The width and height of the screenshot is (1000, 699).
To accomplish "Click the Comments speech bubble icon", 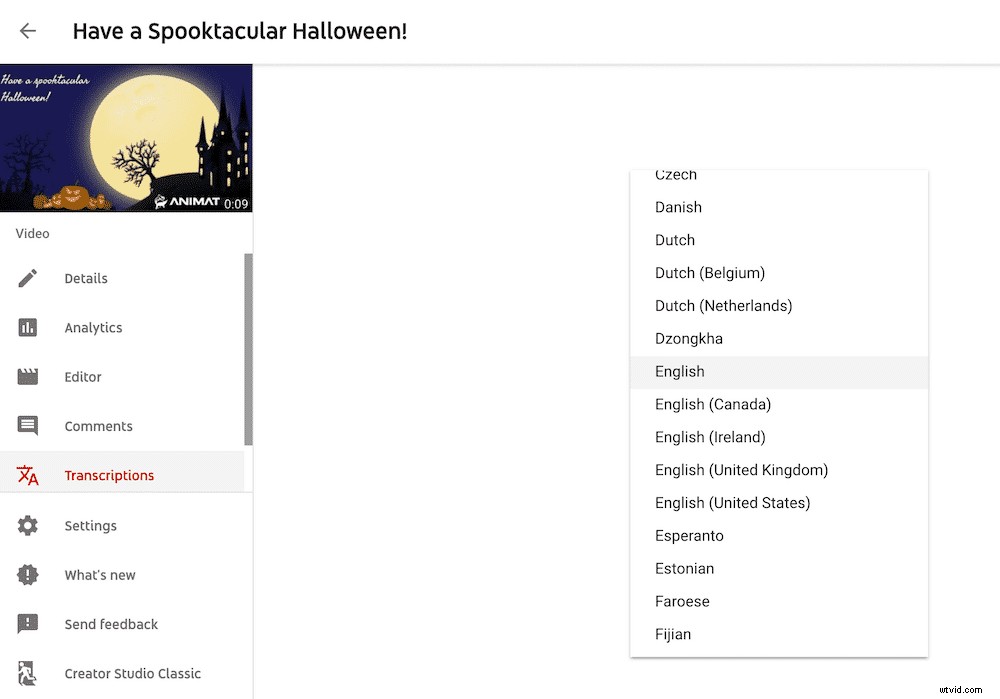I will click(x=28, y=426).
